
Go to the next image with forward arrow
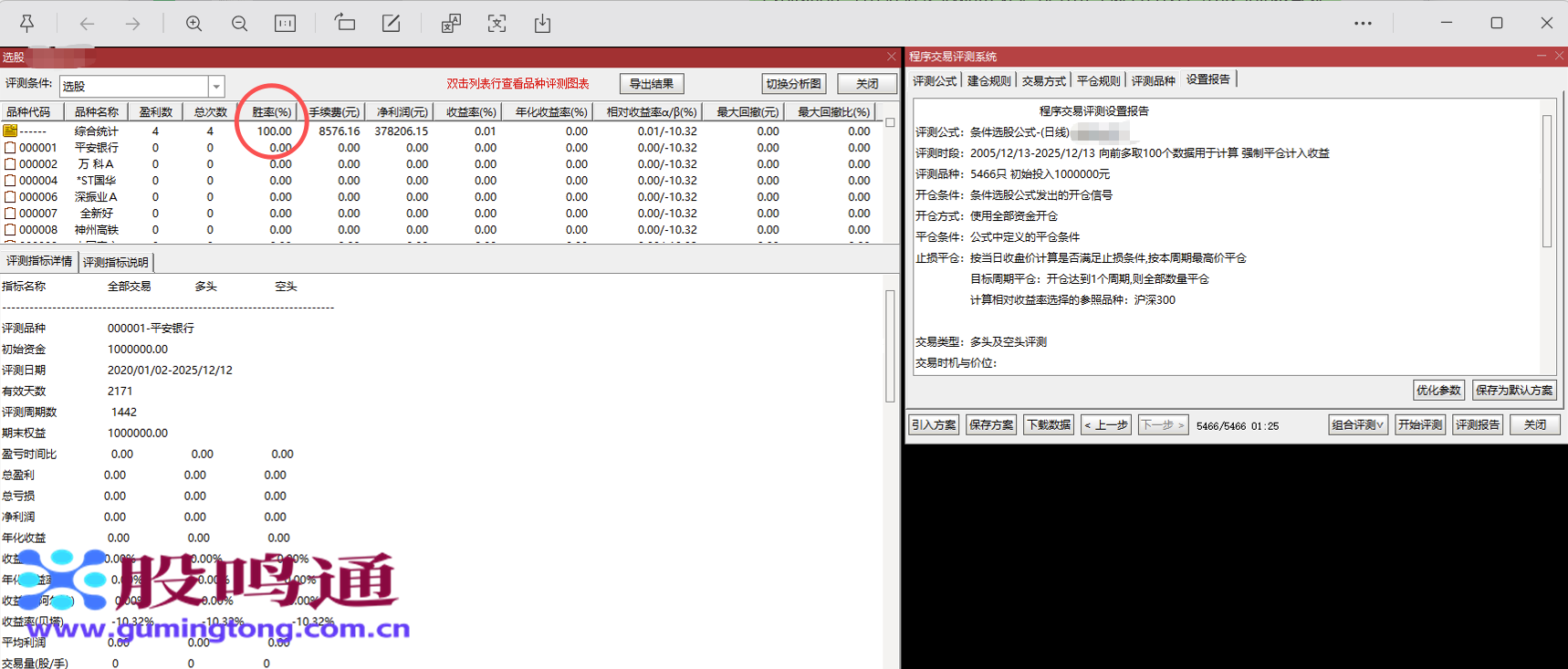point(132,24)
